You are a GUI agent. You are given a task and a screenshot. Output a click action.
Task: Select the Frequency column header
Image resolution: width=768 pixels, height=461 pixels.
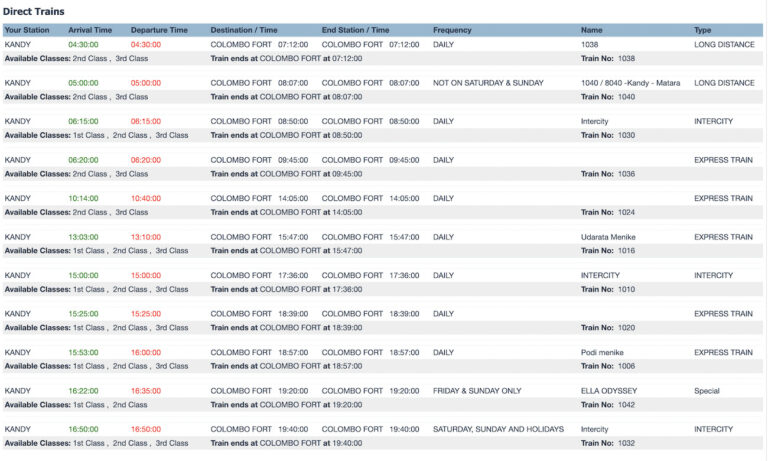452,30
